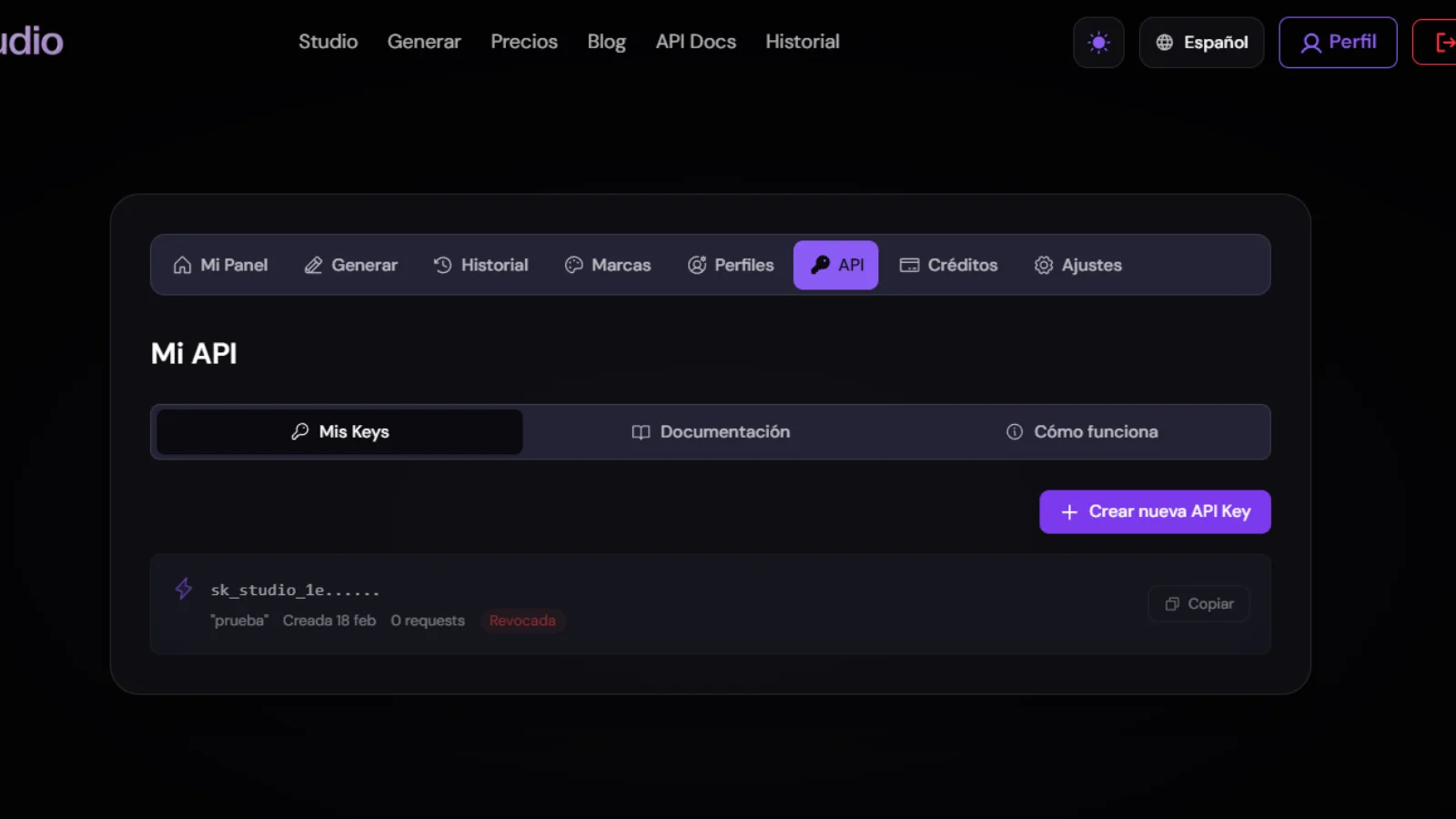Image resolution: width=1456 pixels, height=819 pixels.
Task: Toggle light mode with the sun icon
Action: pyautogui.click(x=1098, y=42)
